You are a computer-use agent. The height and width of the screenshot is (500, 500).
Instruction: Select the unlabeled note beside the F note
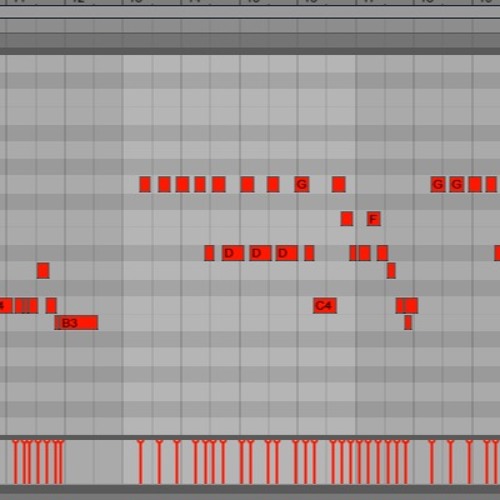click(347, 219)
